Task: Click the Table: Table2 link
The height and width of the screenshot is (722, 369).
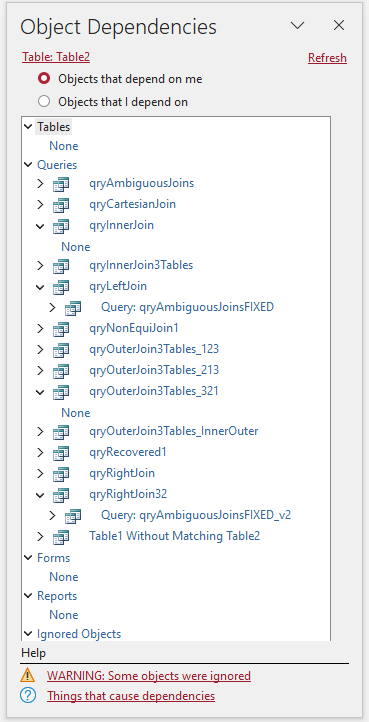Action: [x=56, y=57]
